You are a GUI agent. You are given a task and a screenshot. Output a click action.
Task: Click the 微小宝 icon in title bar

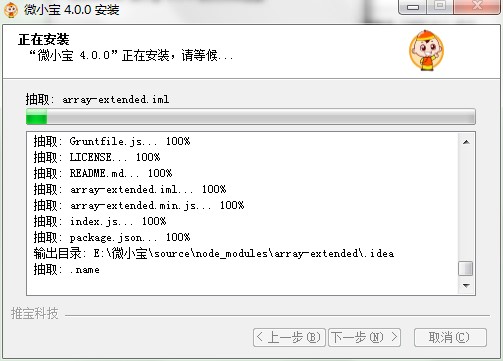tap(10, 10)
